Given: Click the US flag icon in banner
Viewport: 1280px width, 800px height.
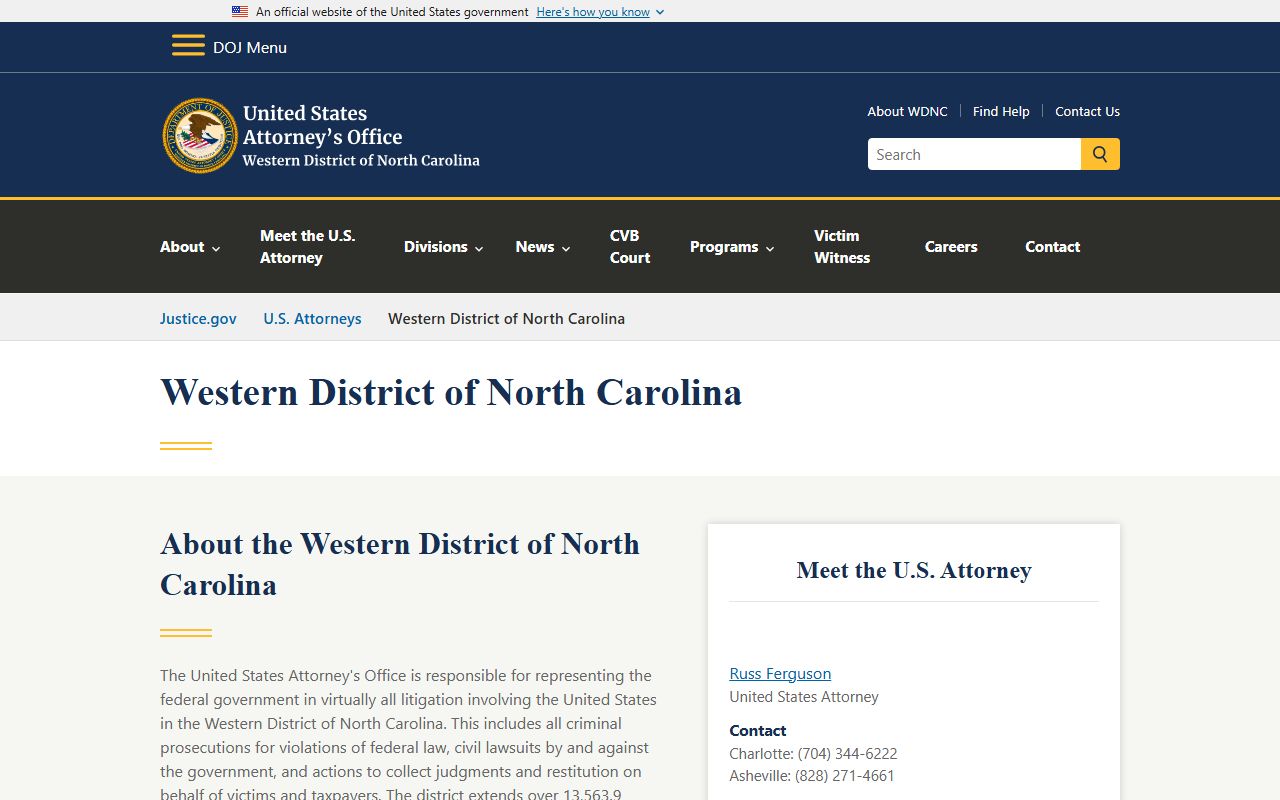Looking at the screenshot, I should coord(240,12).
